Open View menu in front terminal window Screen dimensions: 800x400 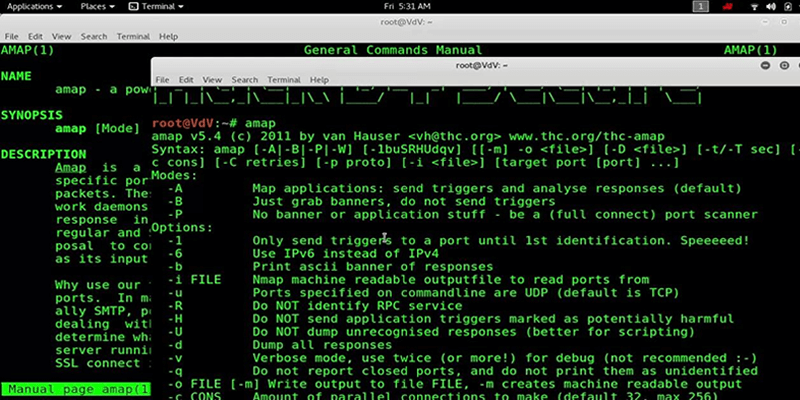click(212, 80)
